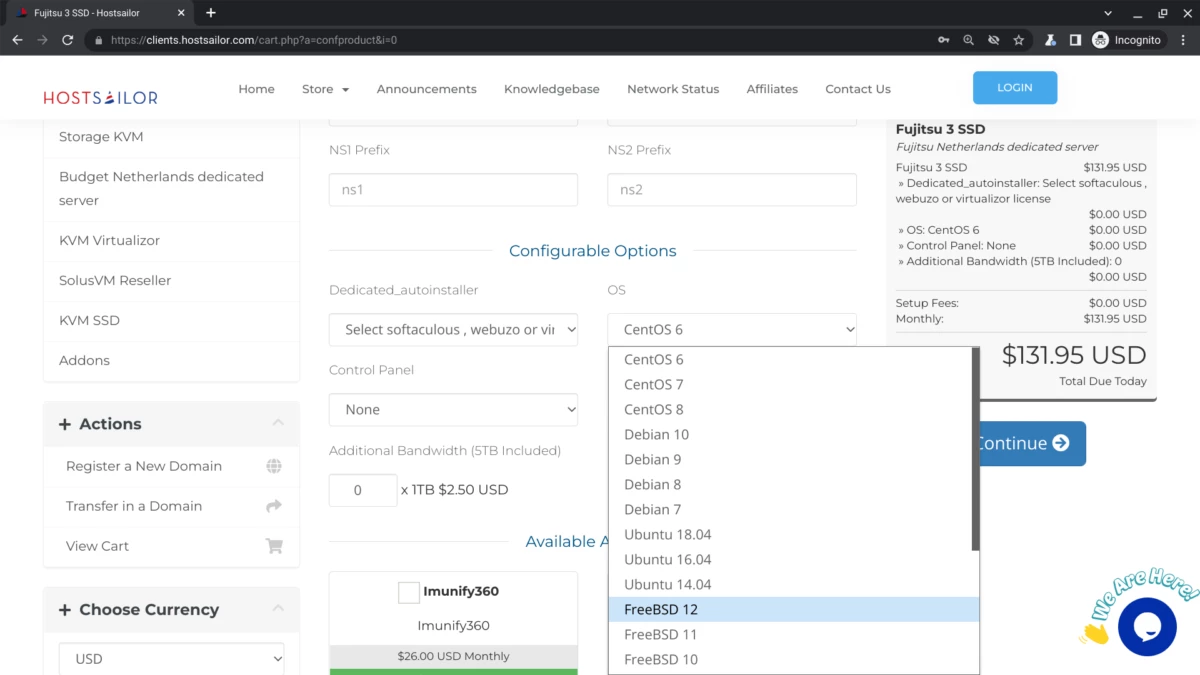The height and width of the screenshot is (675, 1200).
Task: Click the OS dropdown list scrollbar
Action: [x=975, y=450]
